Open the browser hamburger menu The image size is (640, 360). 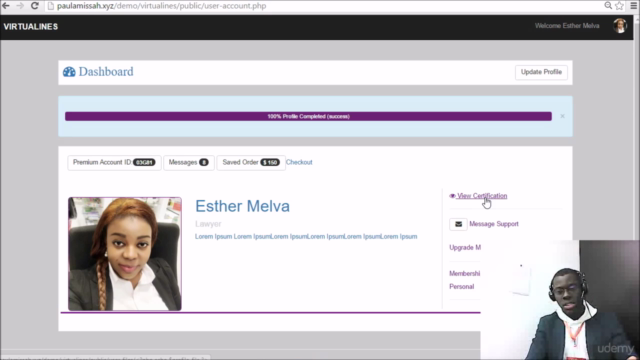coord(634,6)
